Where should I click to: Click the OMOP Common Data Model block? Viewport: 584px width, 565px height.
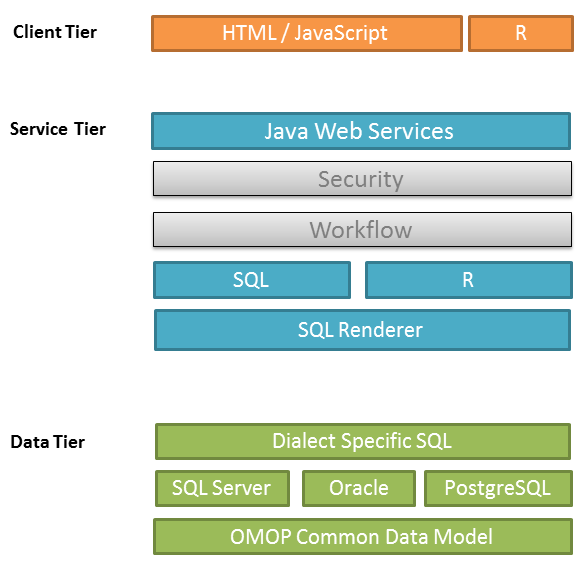tap(363, 537)
